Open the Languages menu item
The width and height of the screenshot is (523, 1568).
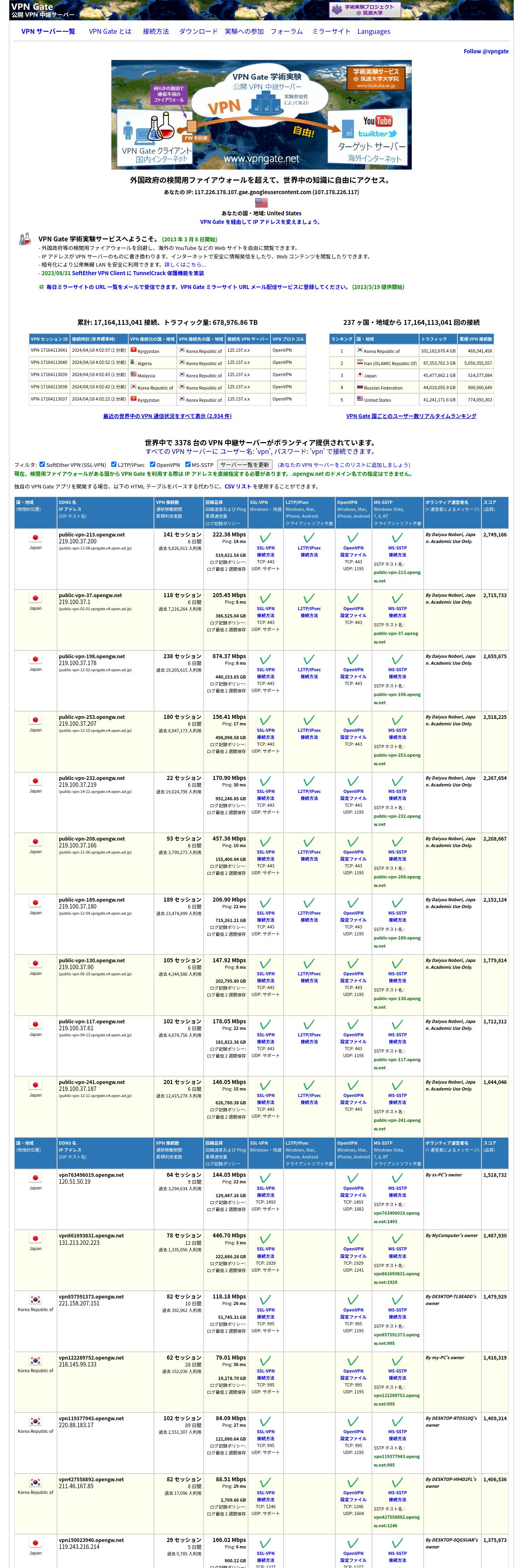[x=374, y=31]
